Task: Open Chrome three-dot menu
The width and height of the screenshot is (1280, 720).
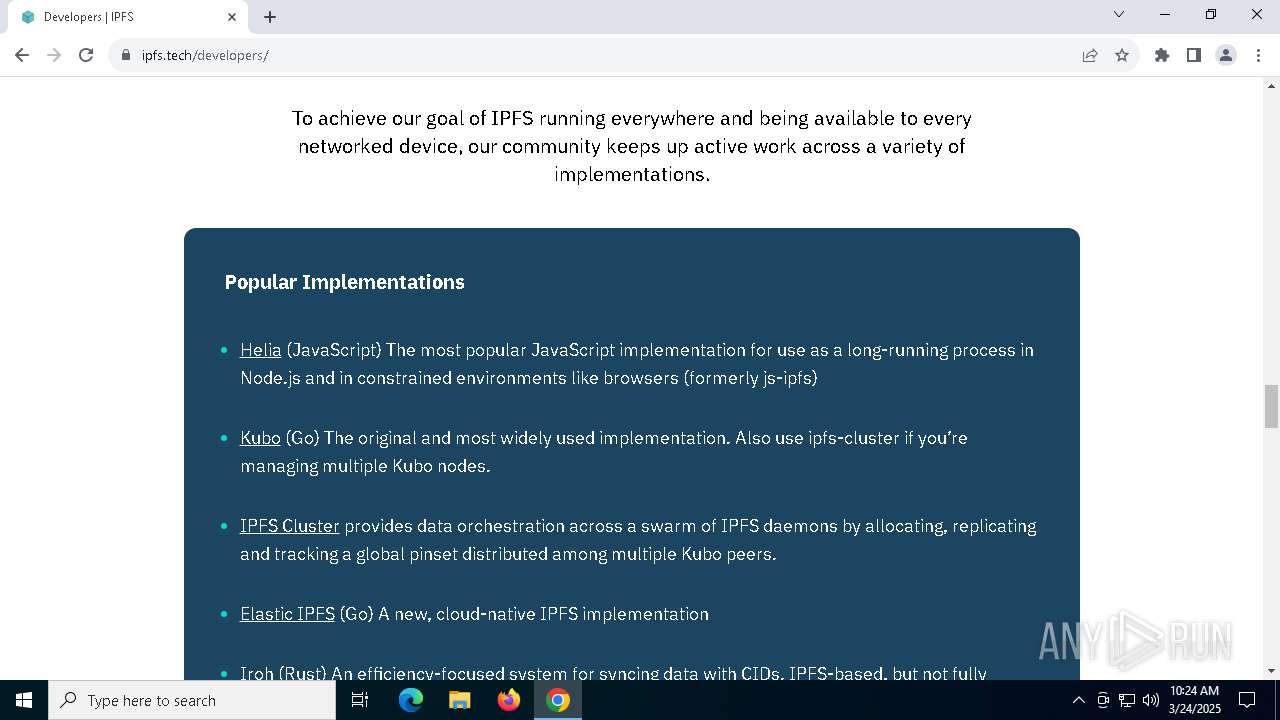Action: pyautogui.click(x=1258, y=55)
